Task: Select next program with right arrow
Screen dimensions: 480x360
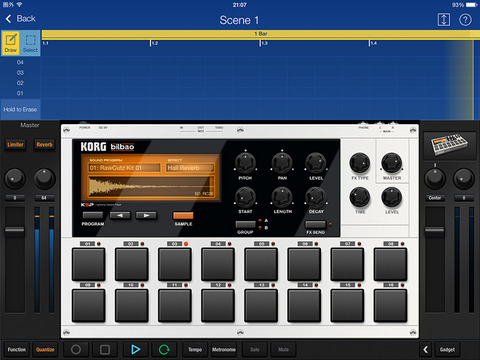Action: 146,216
